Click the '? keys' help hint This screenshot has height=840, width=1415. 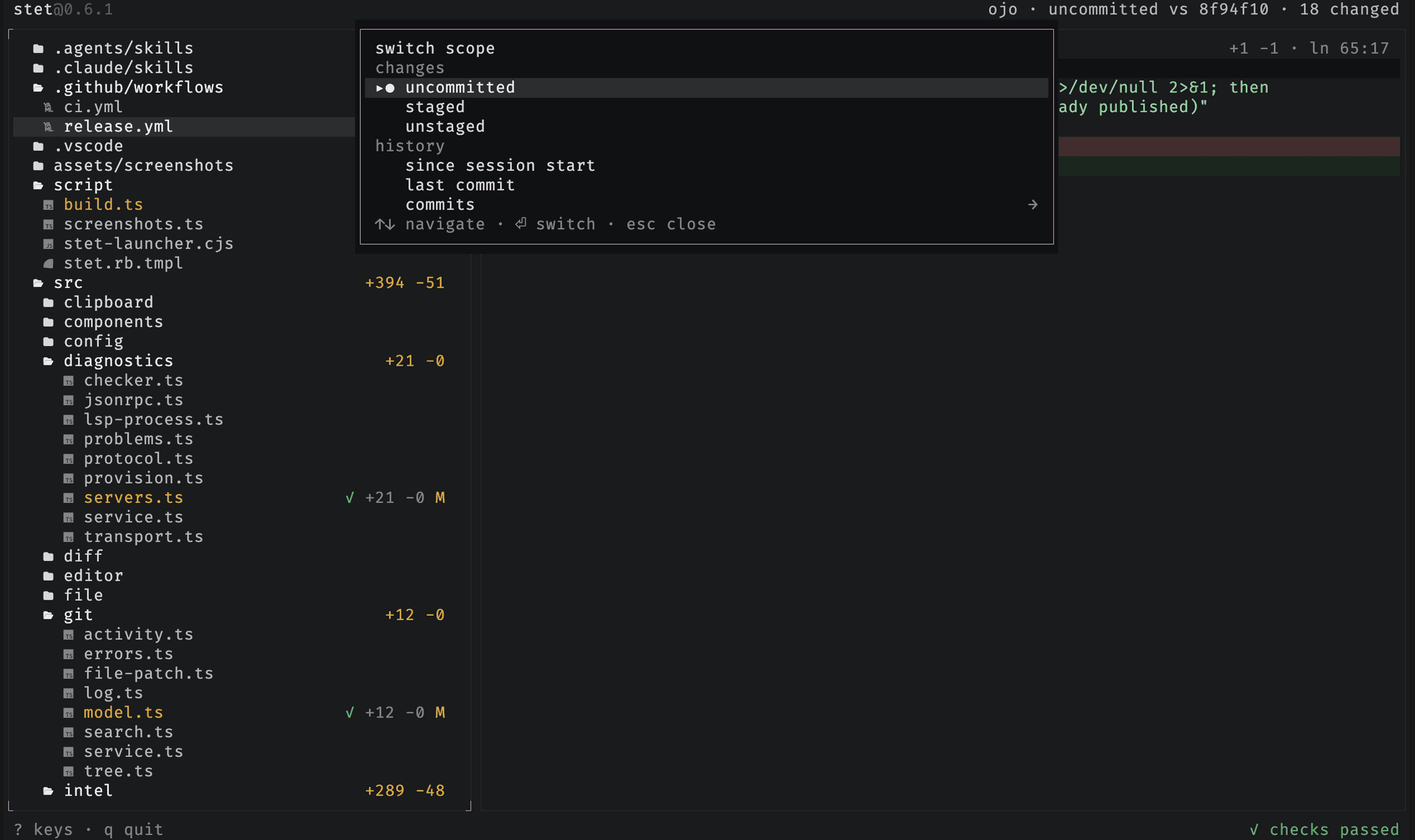click(x=43, y=830)
